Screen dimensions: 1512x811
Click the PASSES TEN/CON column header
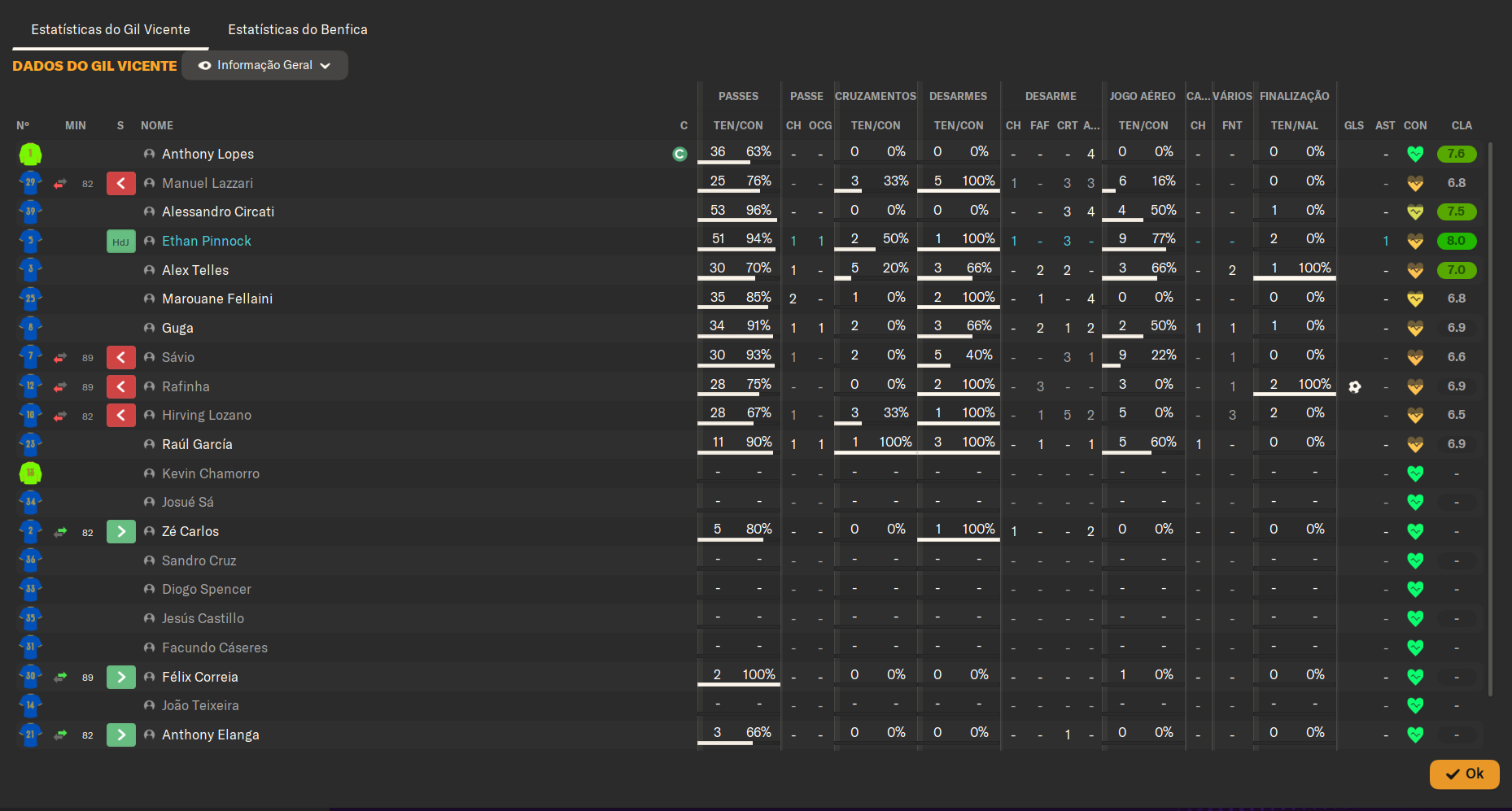pyautogui.click(x=738, y=125)
